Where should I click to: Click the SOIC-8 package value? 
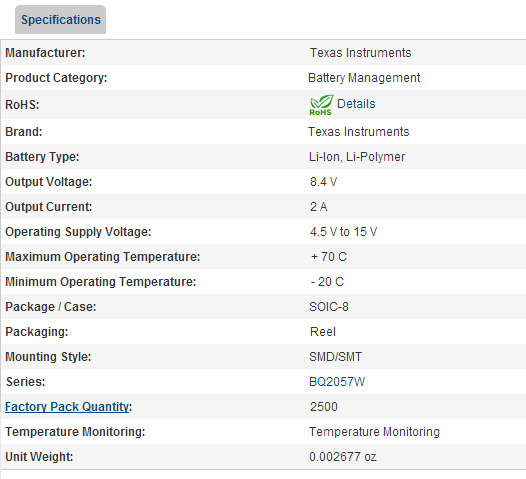click(x=329, y=307)
